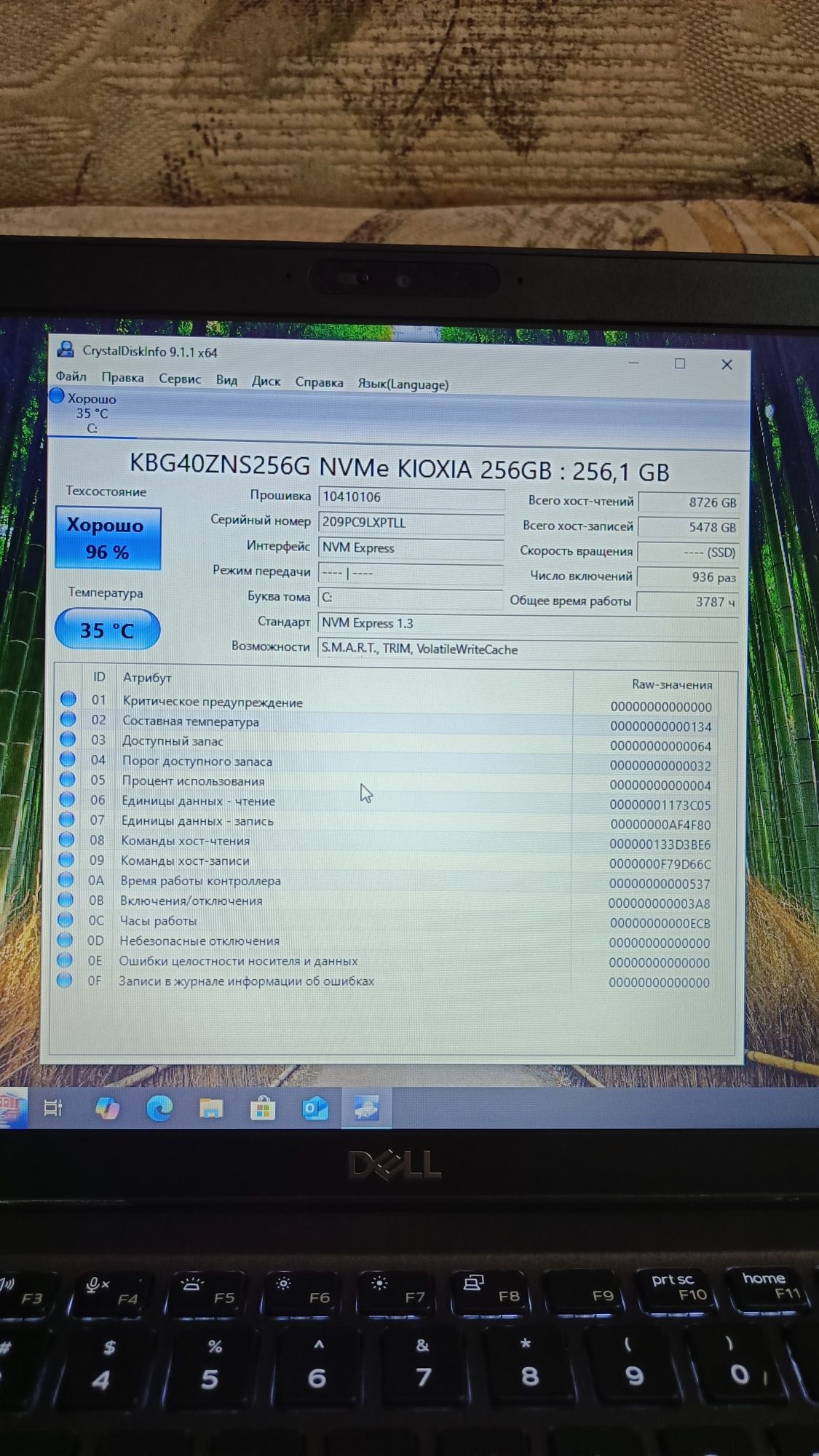Select row Записи в журнале информации об ошибках
The width and height of the screenshot is (819, 1456).
click(x=386, y=981)
